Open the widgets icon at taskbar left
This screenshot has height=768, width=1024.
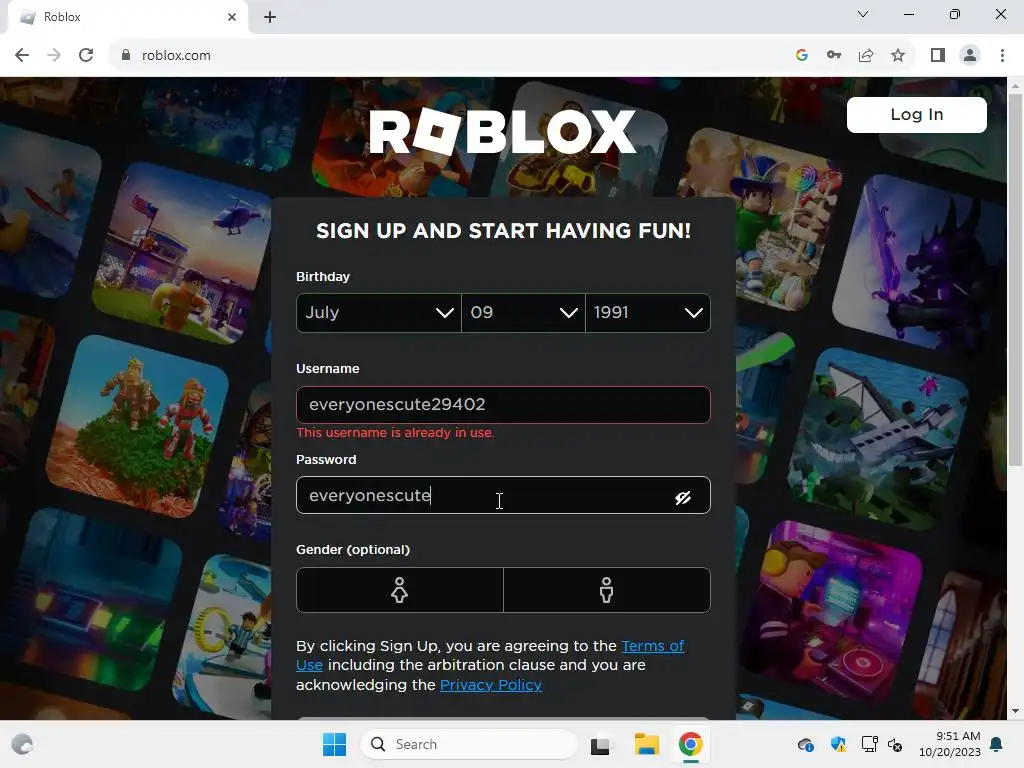pyautogui.click(x=22, y=744)
